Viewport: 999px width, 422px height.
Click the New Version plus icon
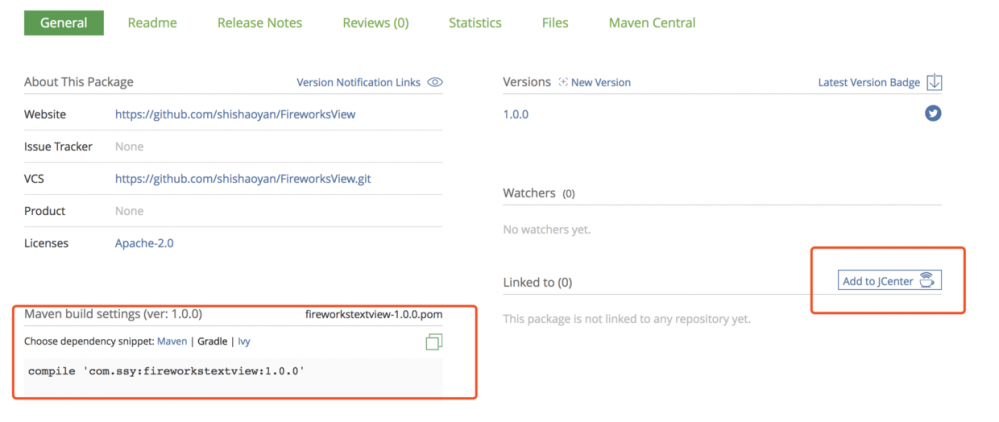[563, 82]
